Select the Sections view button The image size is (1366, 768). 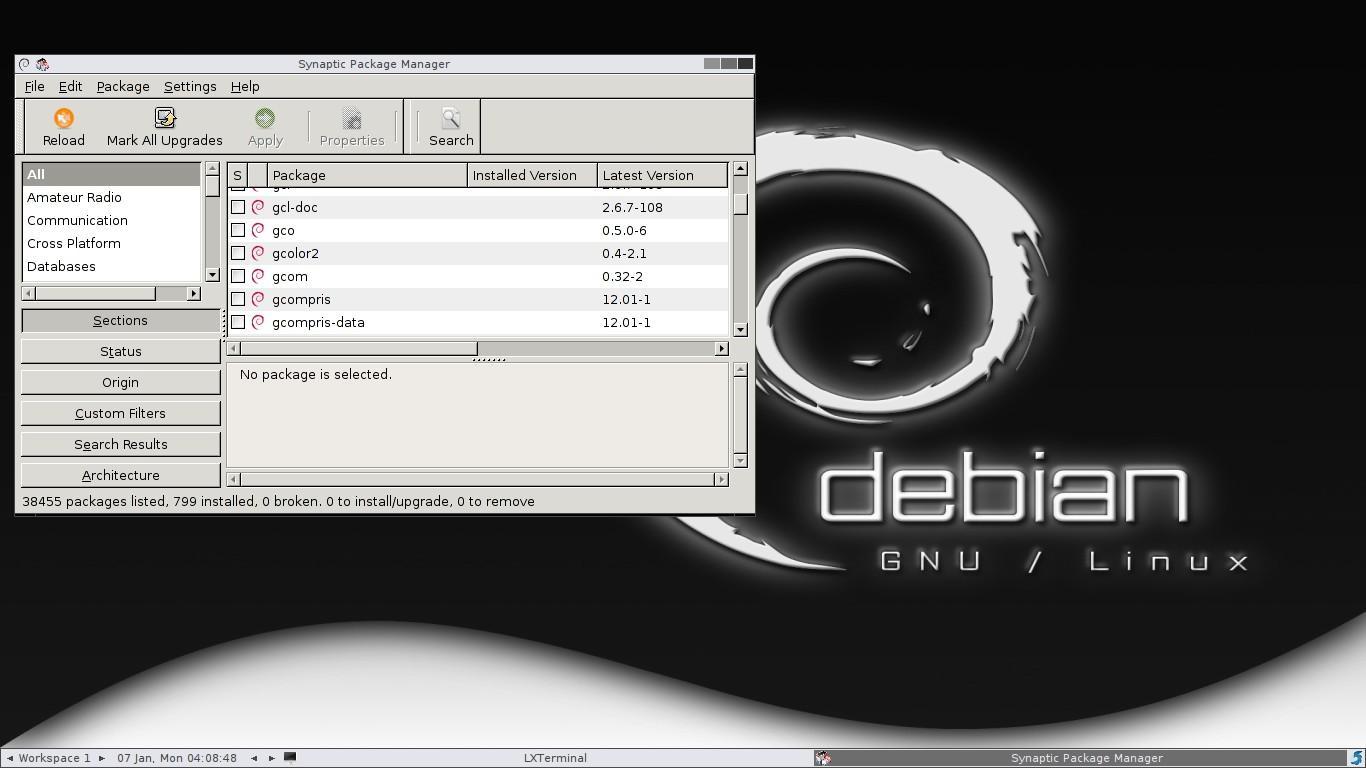pos(121,320)
